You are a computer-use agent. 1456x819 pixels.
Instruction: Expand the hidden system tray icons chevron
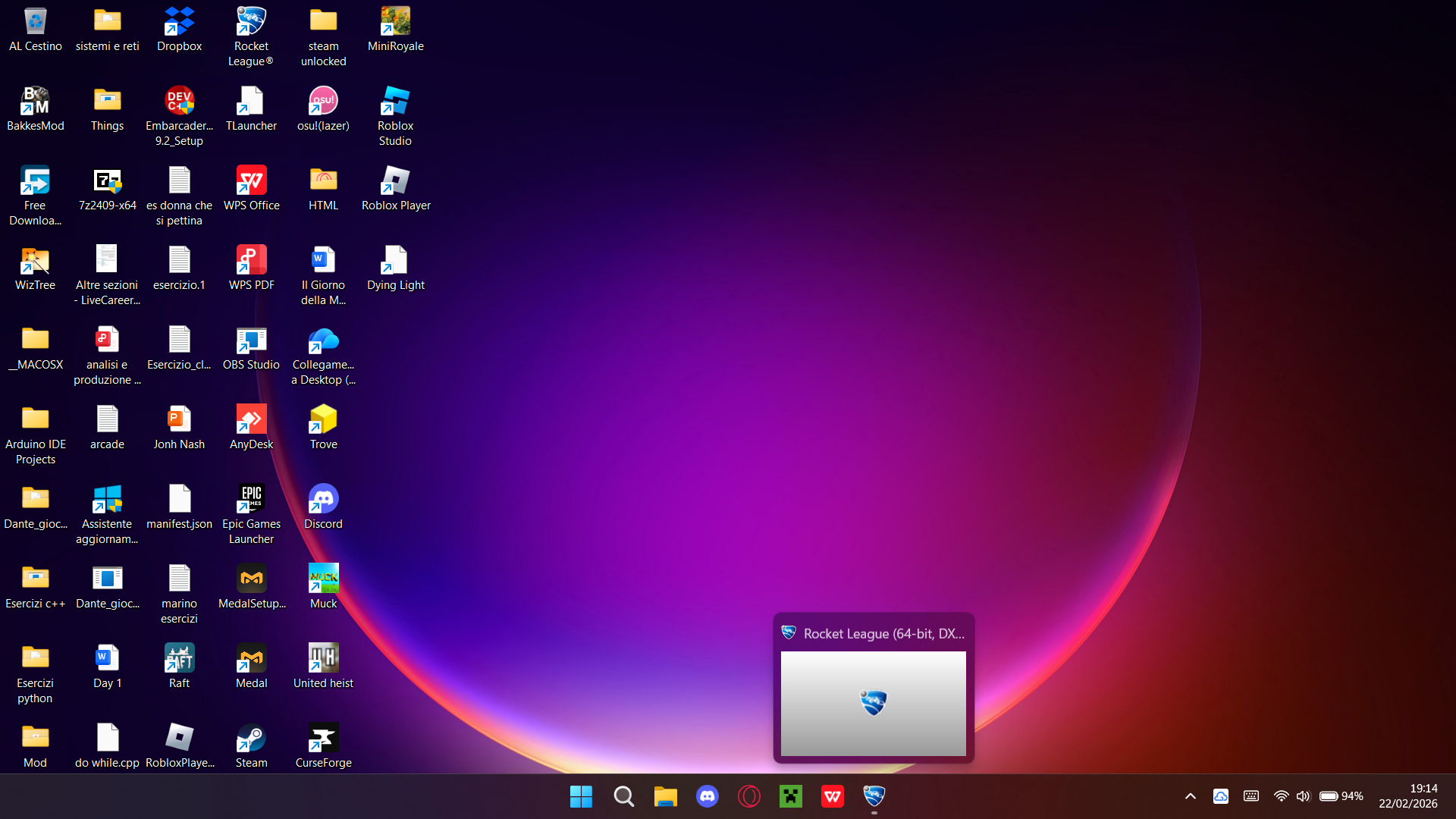pos(1190,796)
